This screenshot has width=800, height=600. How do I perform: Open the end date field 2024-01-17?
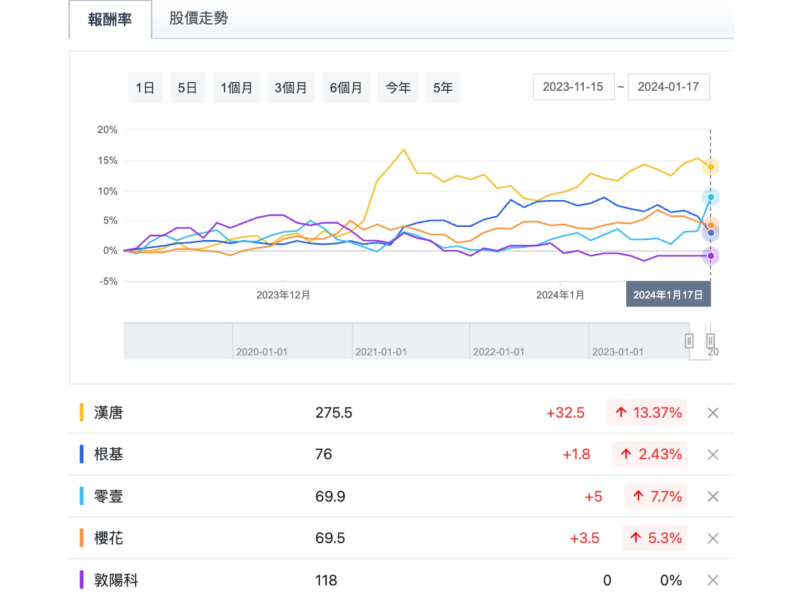pos(669,88)
